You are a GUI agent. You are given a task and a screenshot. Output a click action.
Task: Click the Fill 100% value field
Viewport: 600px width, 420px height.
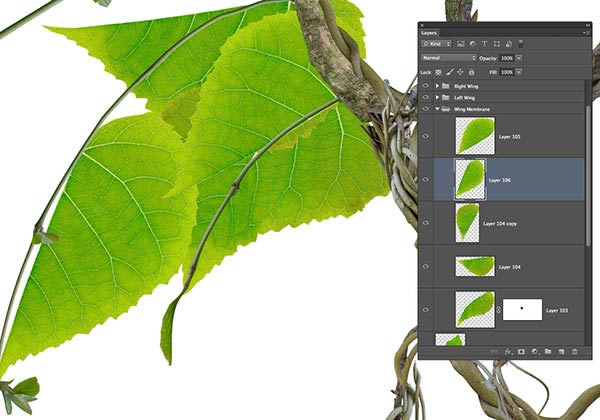pos(507,72)
